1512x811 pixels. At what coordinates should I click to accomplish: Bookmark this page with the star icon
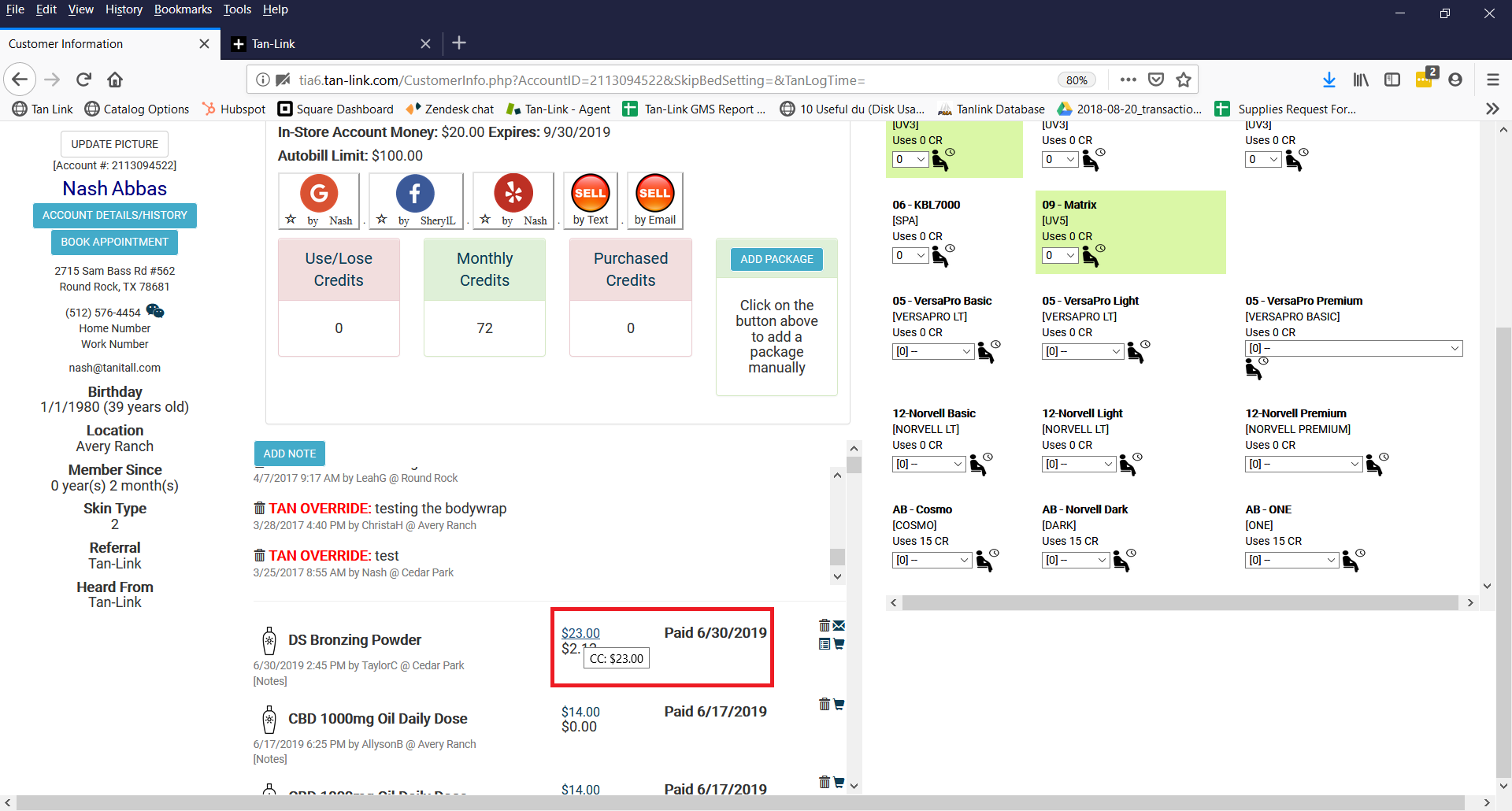pos(1183,80)
